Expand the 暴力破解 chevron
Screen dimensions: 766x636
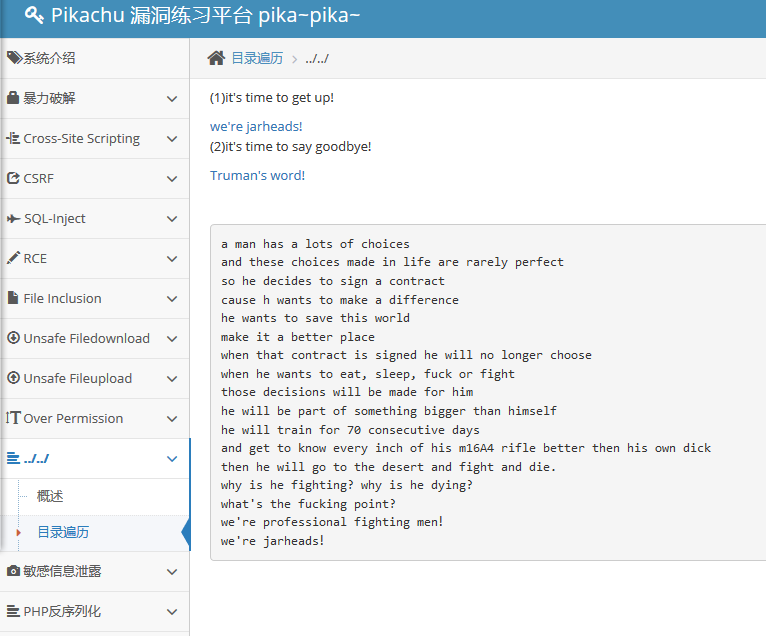pos(172,99)
